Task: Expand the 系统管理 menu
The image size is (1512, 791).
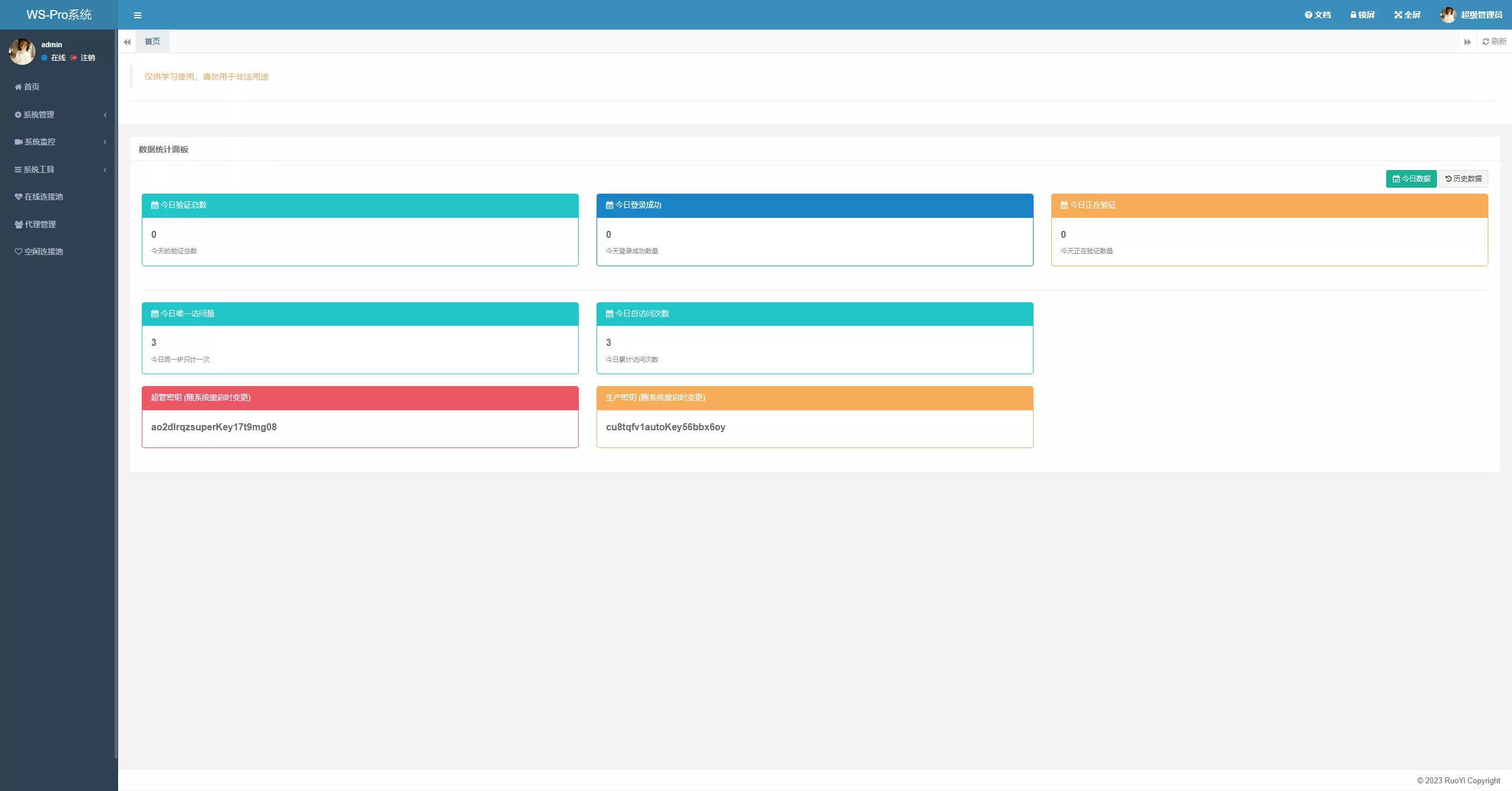Action: [x=39, y=115]
